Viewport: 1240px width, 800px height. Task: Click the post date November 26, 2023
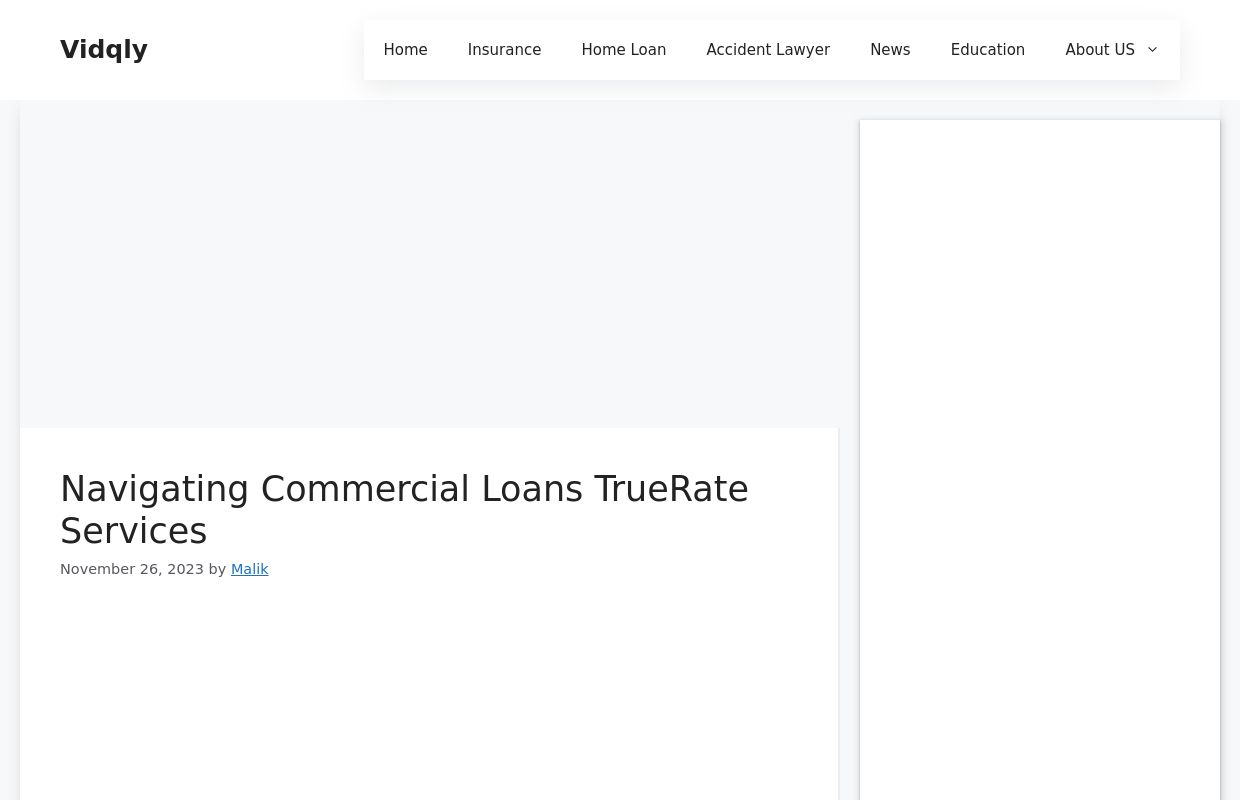(x=132, y=569)
